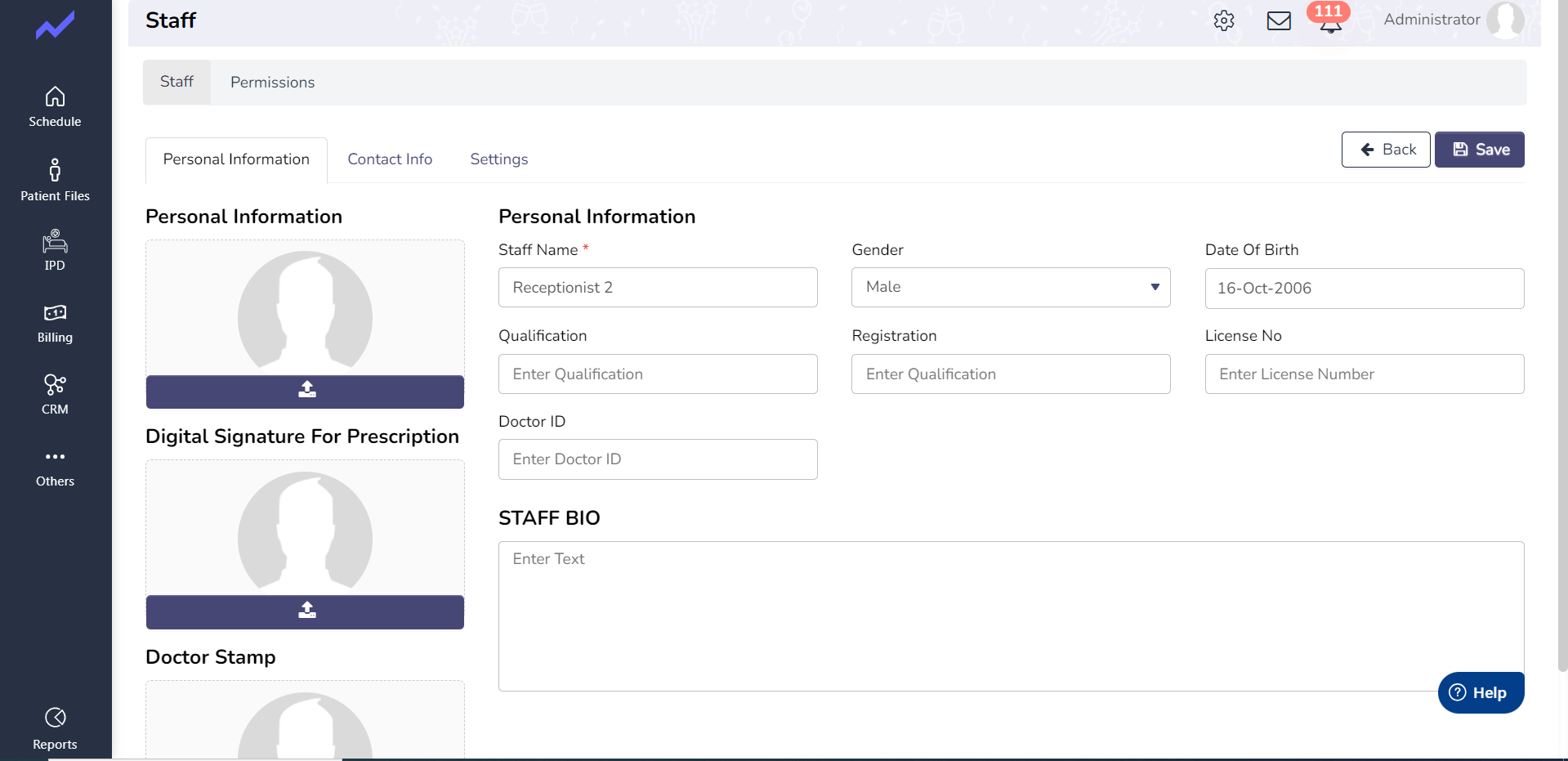Click the Doctor ID field
The height and width of the screenshot is (761, 1568).
click(x=658, y=459)
